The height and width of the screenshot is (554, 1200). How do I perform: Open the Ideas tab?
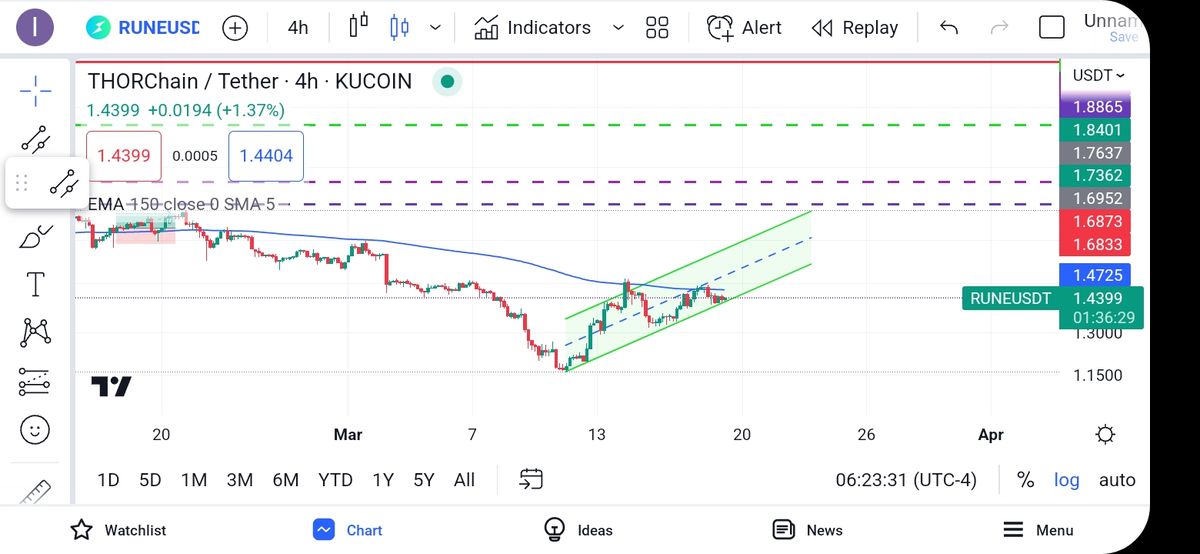[x=578, y=530]
